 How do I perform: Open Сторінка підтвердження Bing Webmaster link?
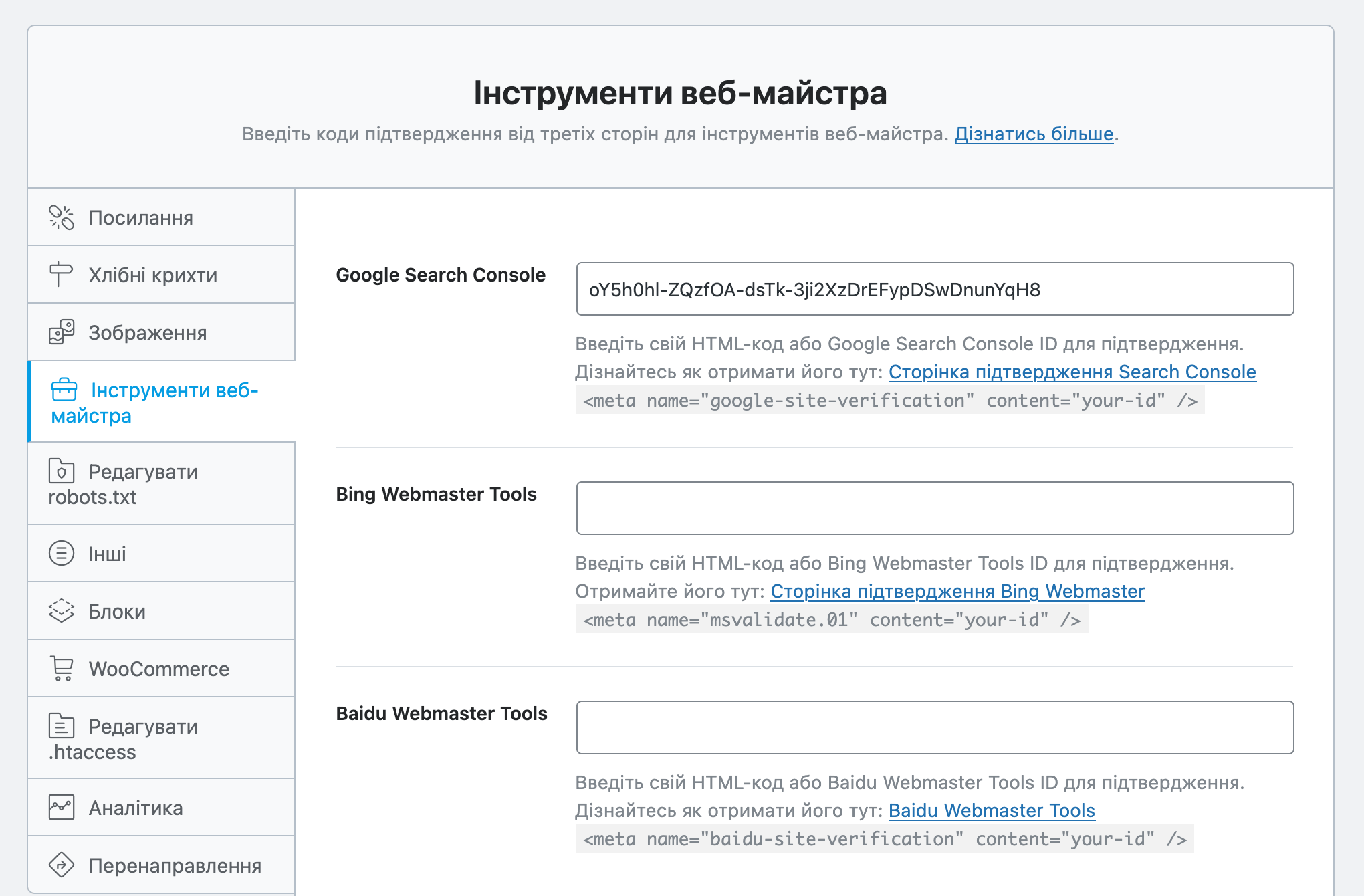coord(957,592)
